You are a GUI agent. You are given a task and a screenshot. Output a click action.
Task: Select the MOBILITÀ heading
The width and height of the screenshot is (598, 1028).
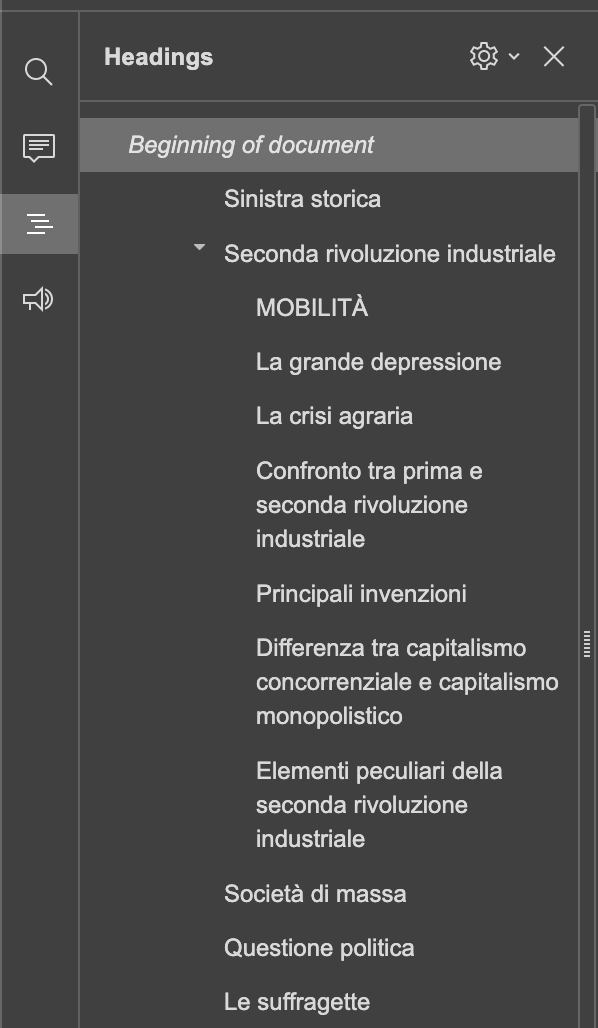pos(311,308)
